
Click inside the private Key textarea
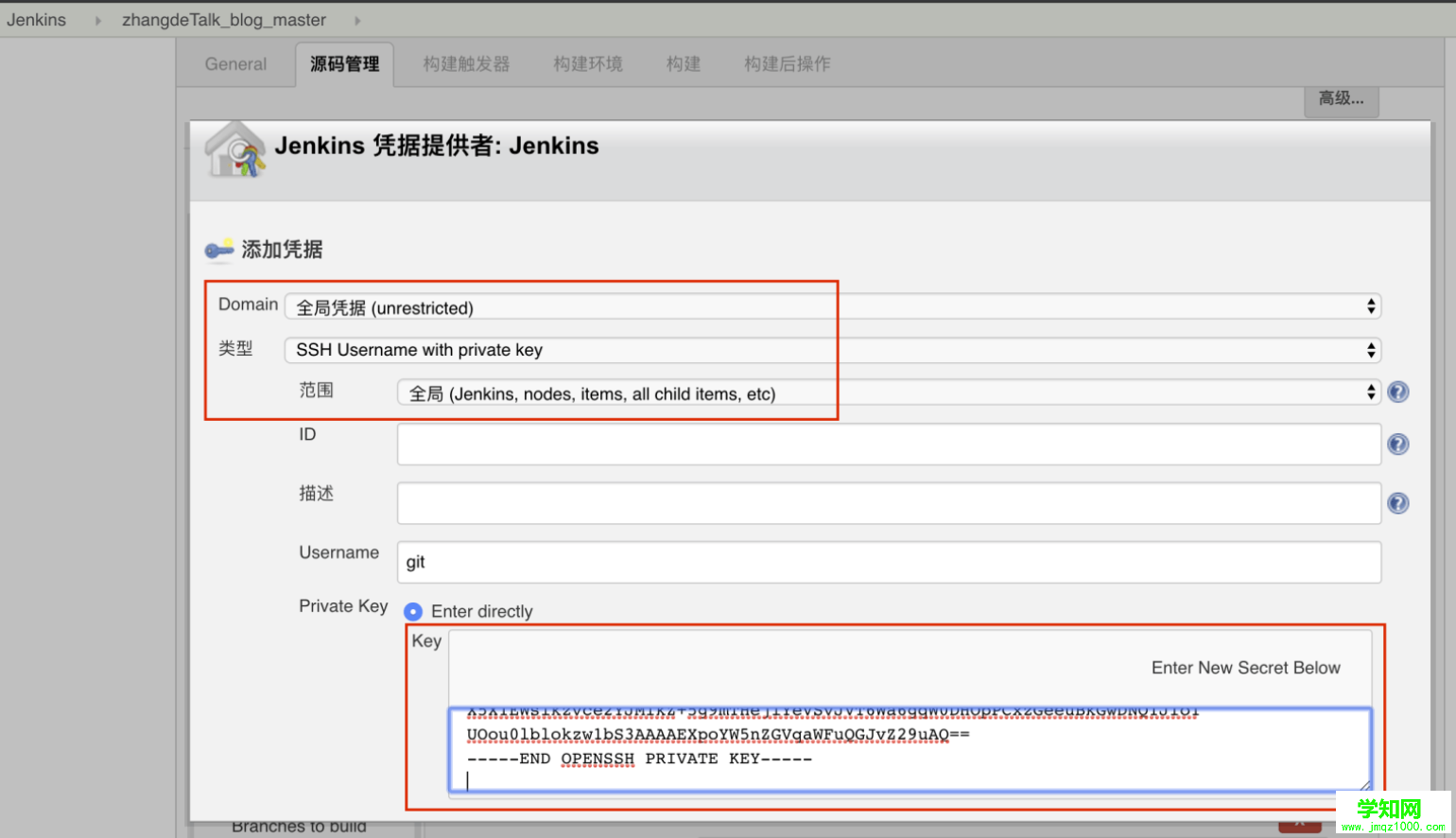pos(910,749)
